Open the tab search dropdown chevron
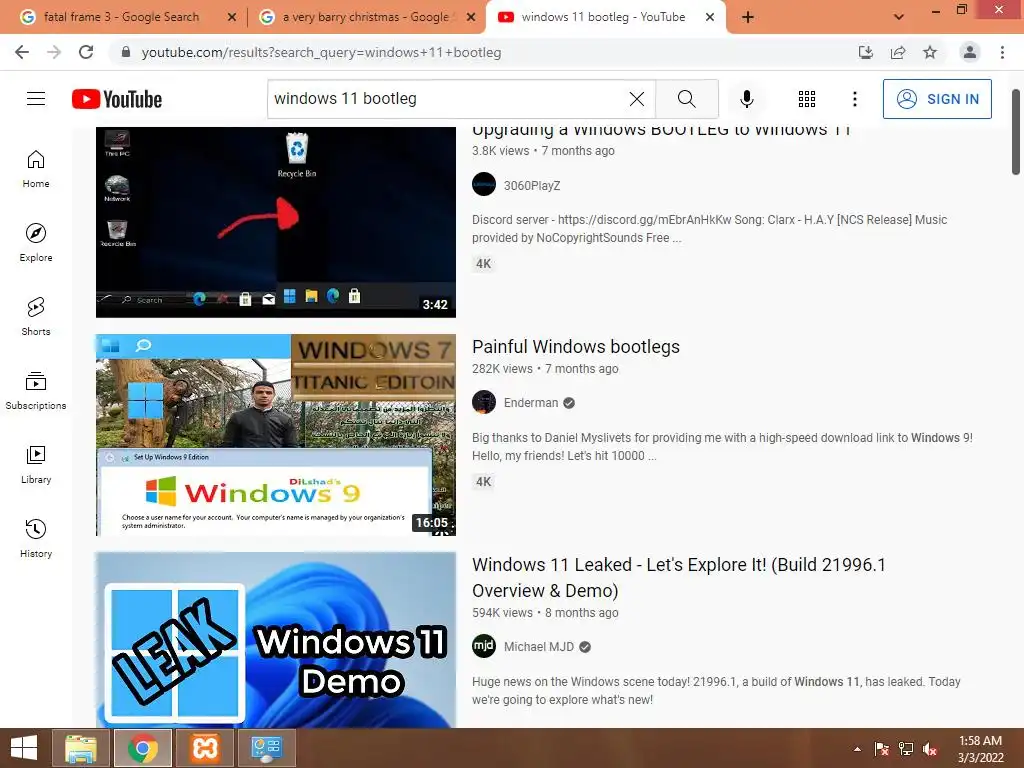Screen dimensions: 1024x768 pyautogui.click(x=899, y=17)
